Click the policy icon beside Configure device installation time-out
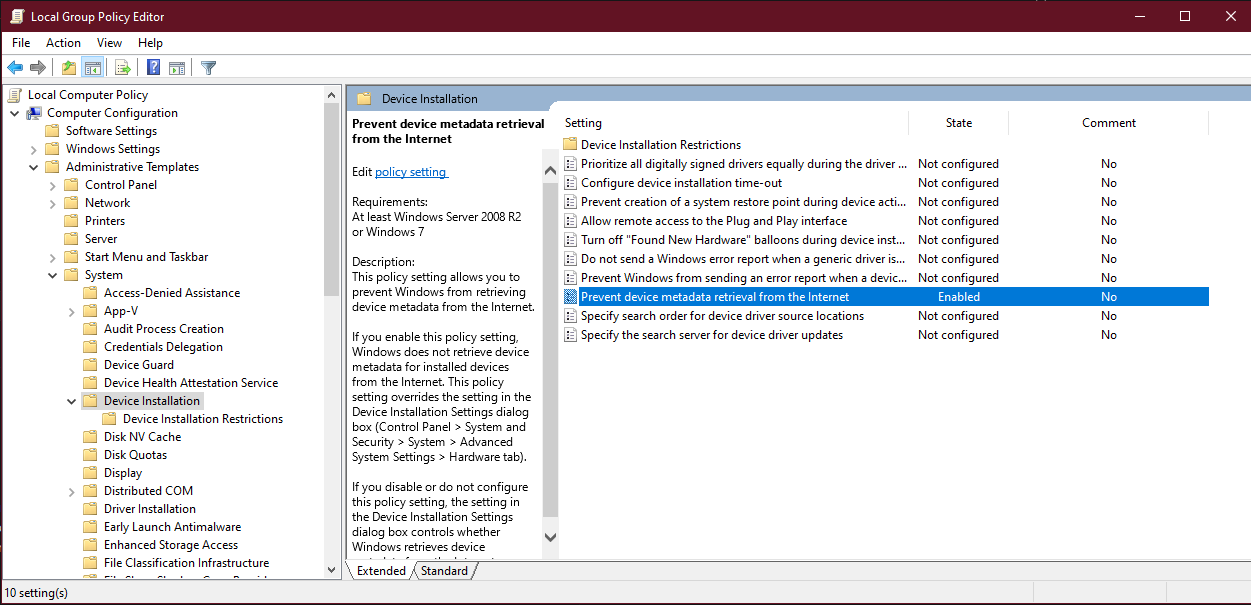Screen dimensions: 1251x605 pyautogui.click(x=571, y=183)
